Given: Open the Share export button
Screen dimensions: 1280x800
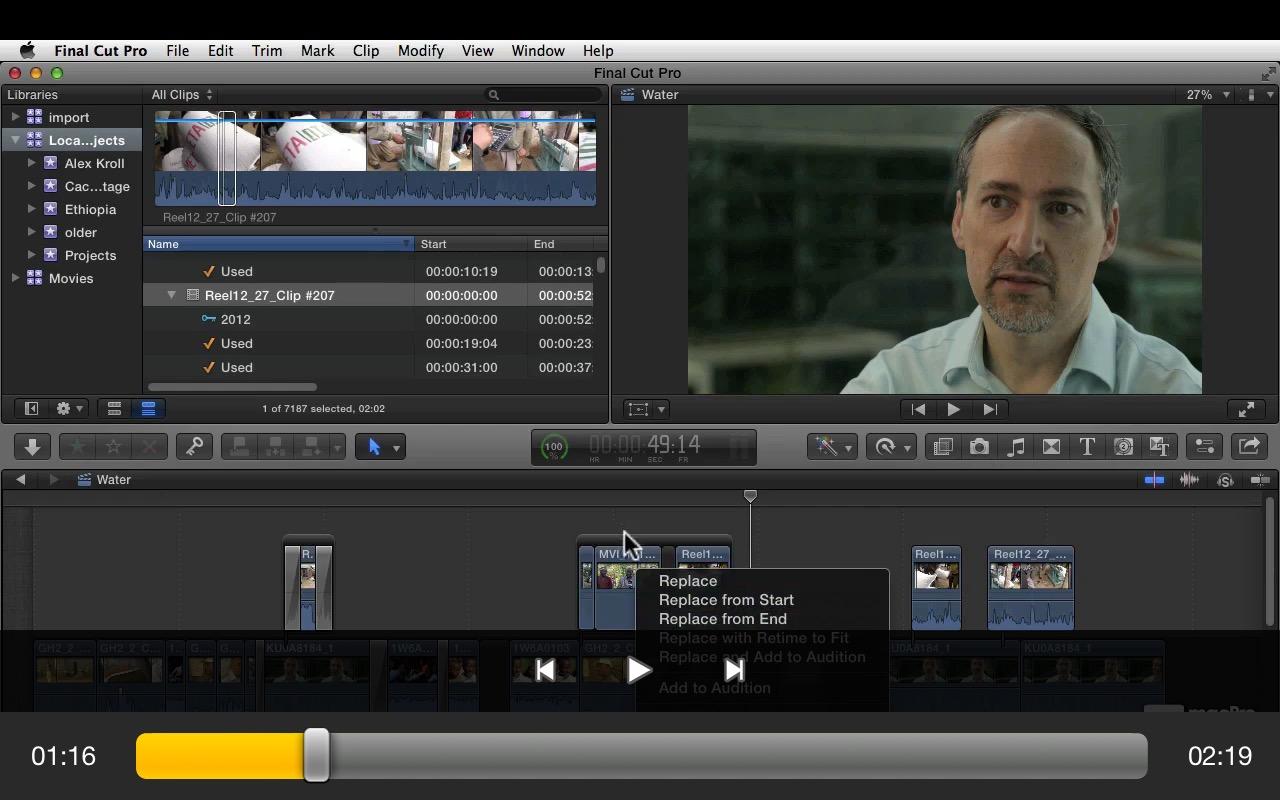Looking at the screenshot, I should click(1249, 447).
